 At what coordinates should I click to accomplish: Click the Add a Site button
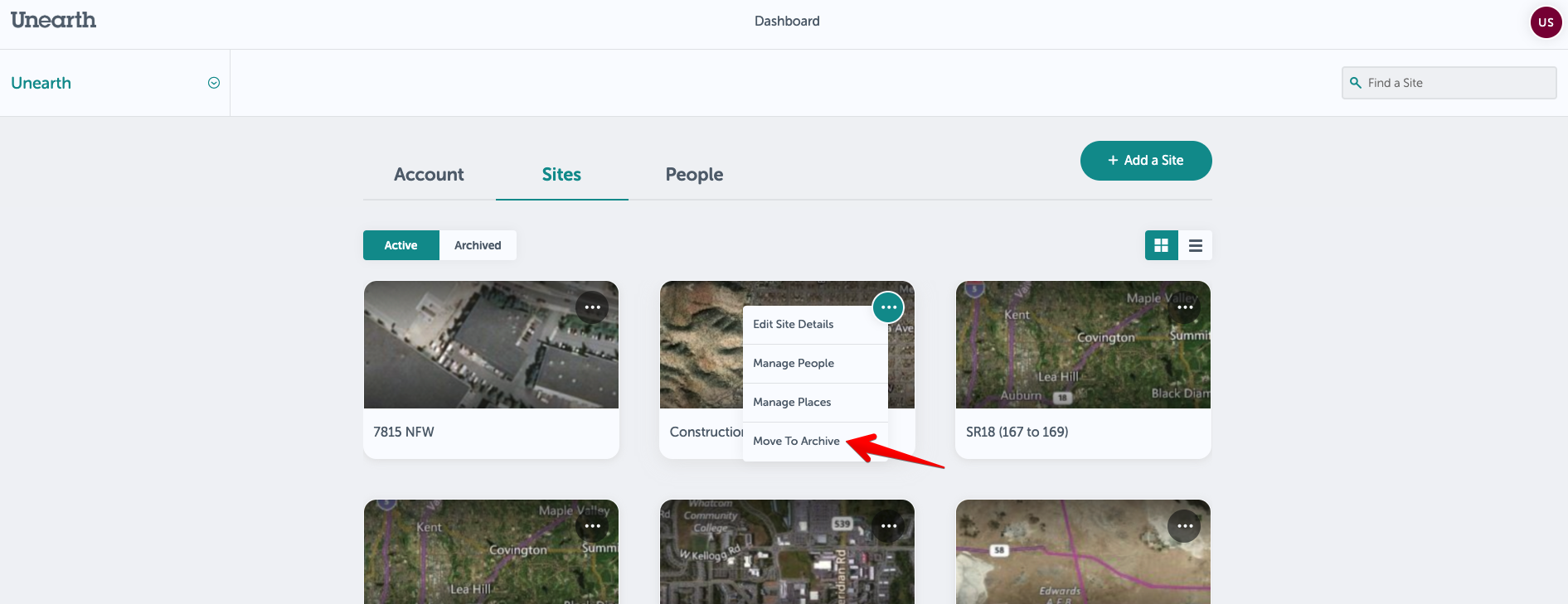coord(1146,161)
